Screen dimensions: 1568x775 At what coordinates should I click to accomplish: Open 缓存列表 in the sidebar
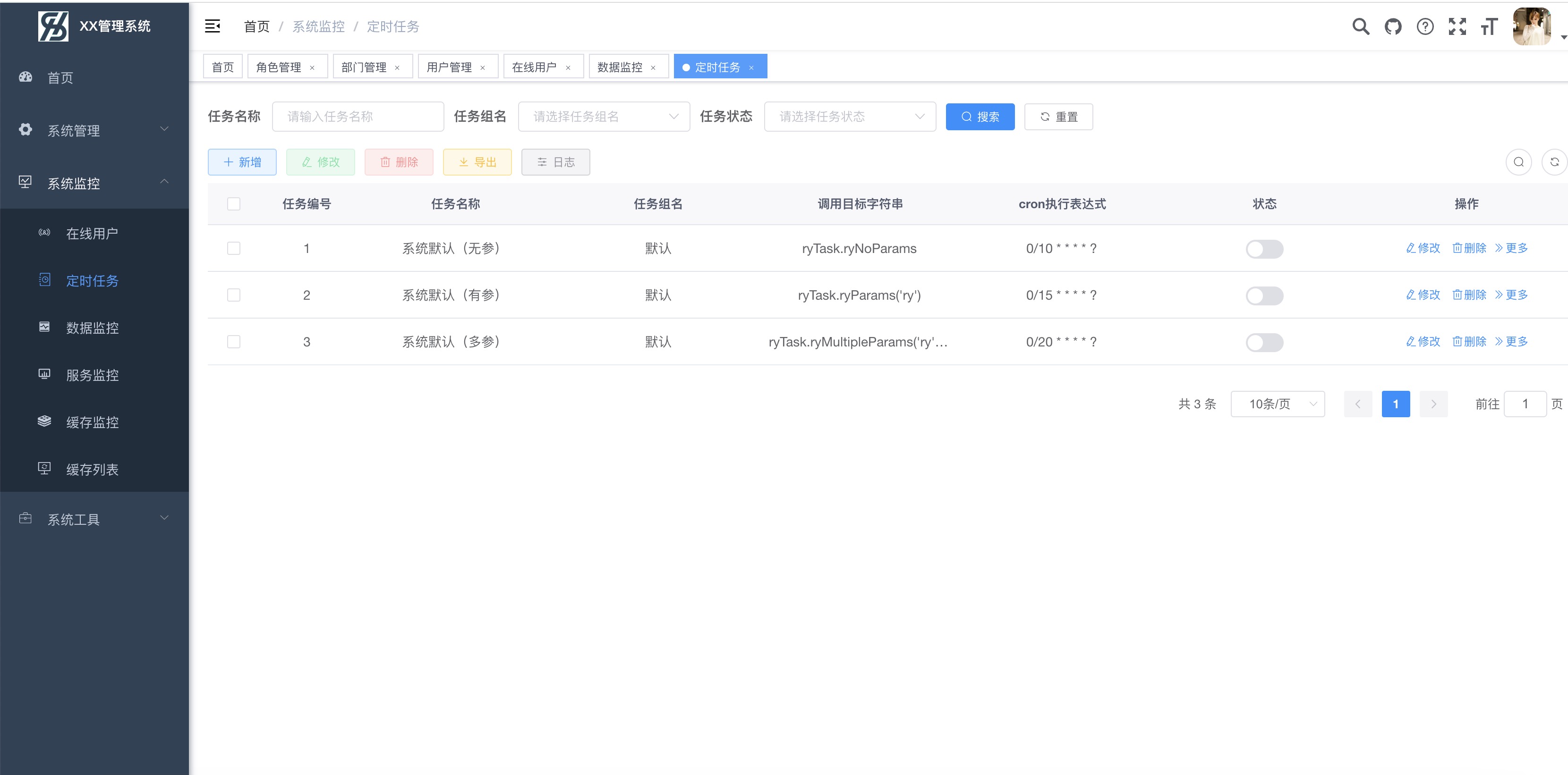94,469
